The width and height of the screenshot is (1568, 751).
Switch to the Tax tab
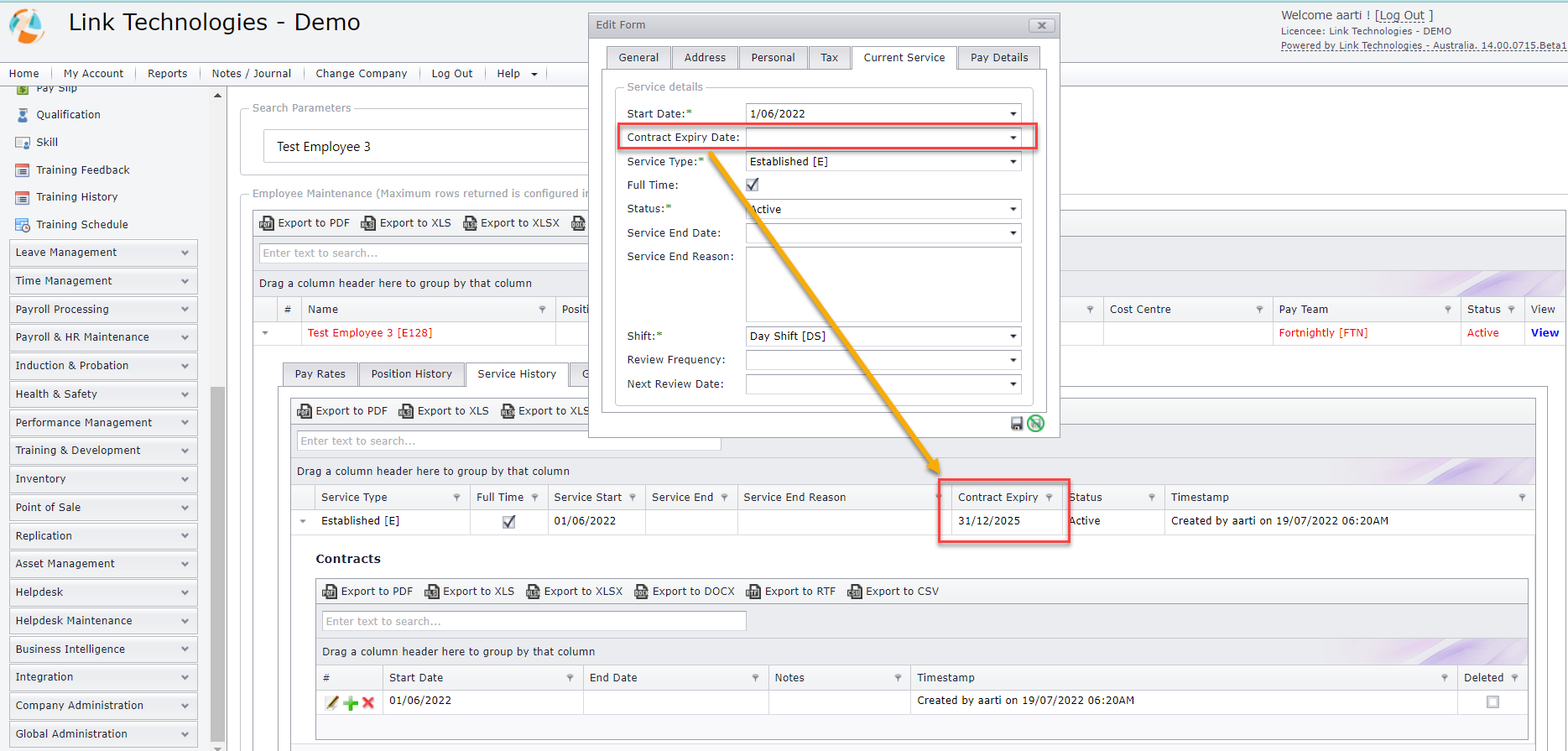pos(829,58)
